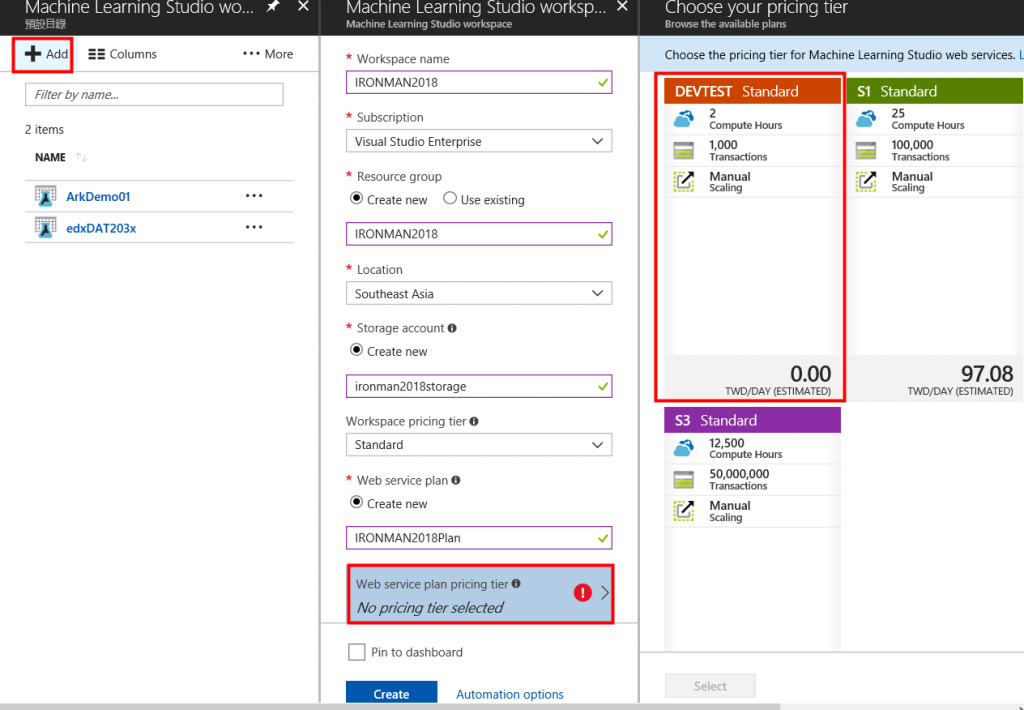
Task: Click S3 Manual Scaling icon
Action: pyautogui.click(x=684, y=511)
